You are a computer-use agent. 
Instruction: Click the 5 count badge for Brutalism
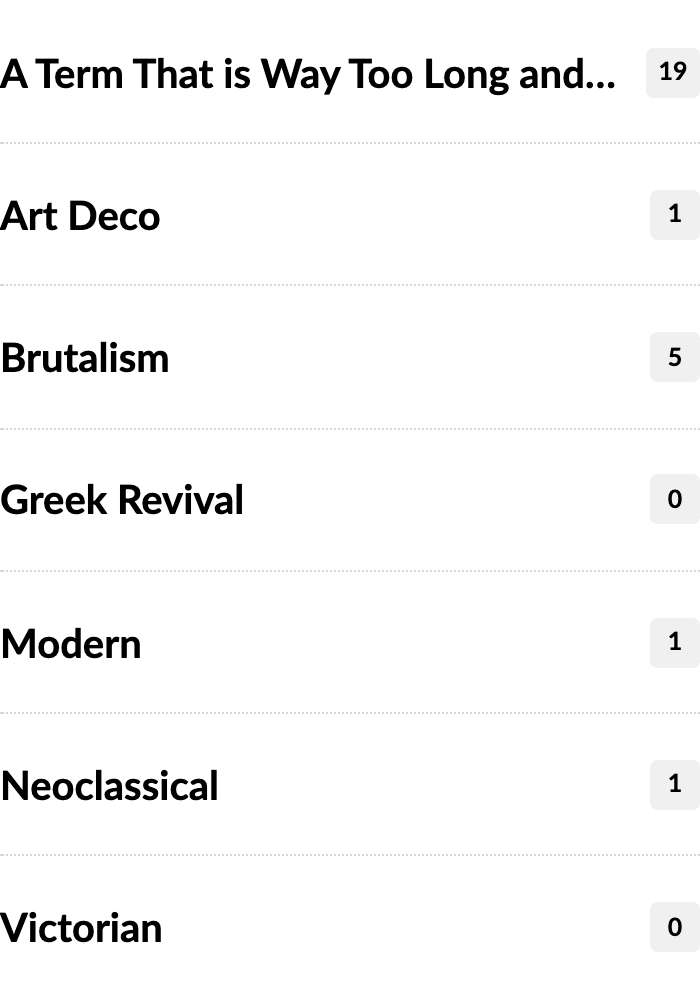click(x=674, y=357)
